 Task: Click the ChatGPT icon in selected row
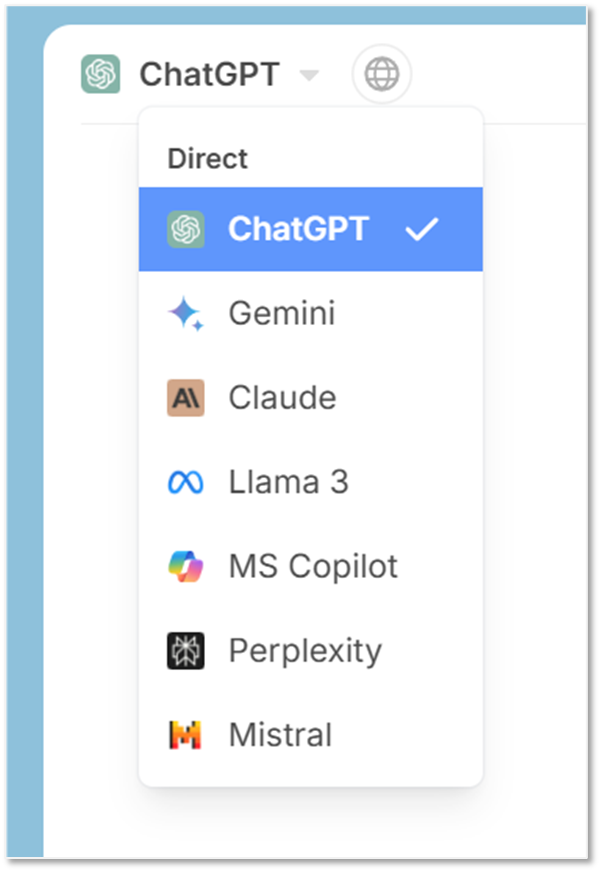click(x=186, y=229)
